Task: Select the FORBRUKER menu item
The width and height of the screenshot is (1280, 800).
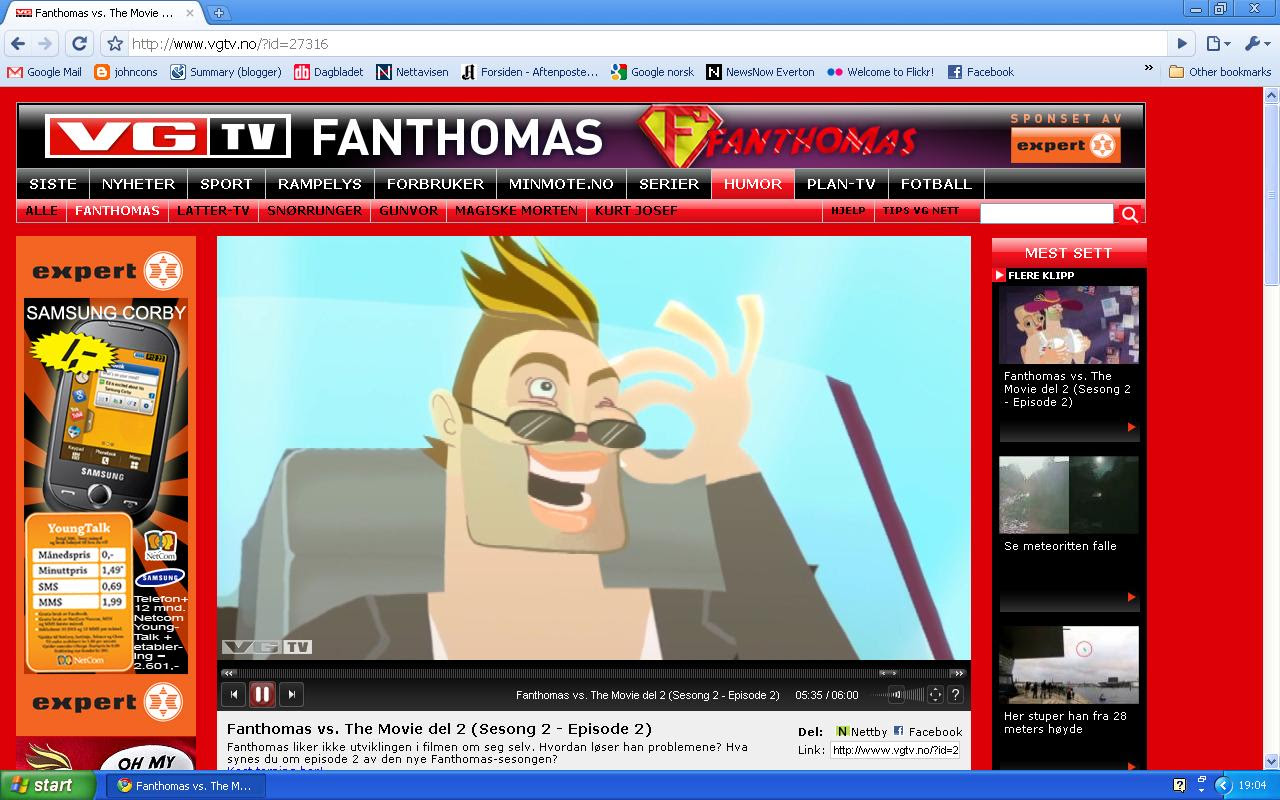Action: (435, 184)
